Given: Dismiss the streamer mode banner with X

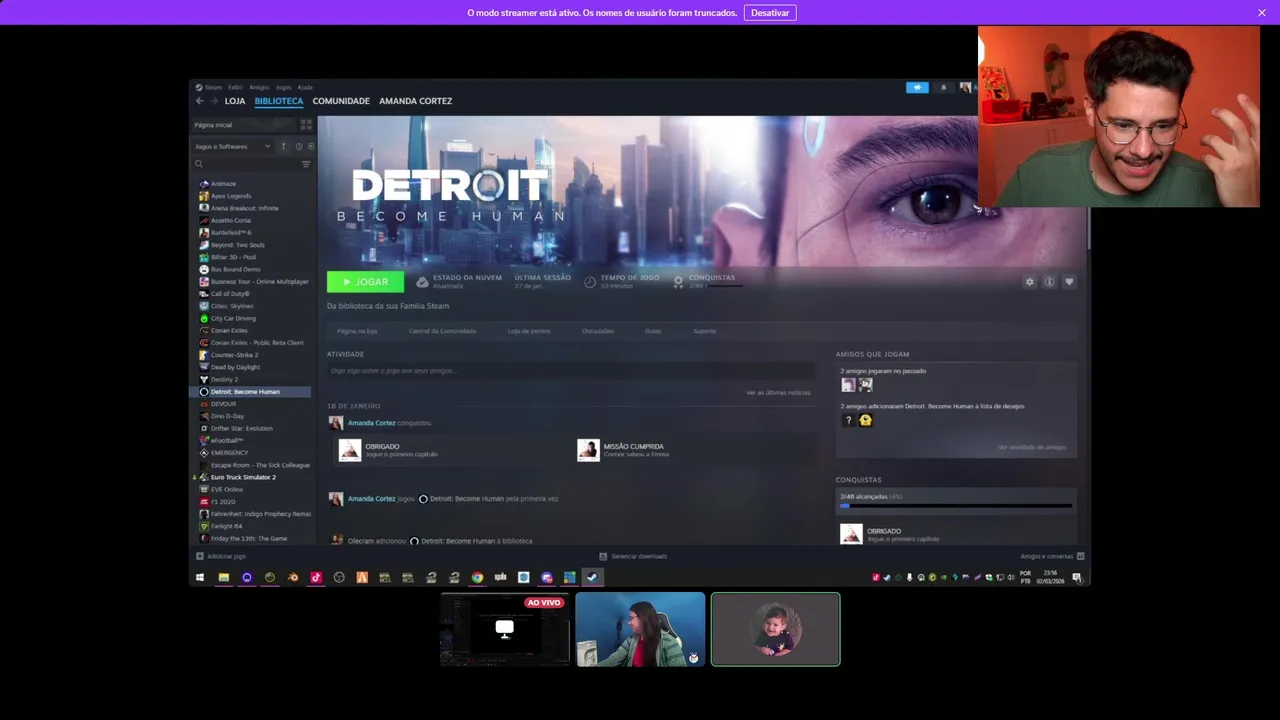Looking at the screenshot, I should click(x=1262, y=13).
